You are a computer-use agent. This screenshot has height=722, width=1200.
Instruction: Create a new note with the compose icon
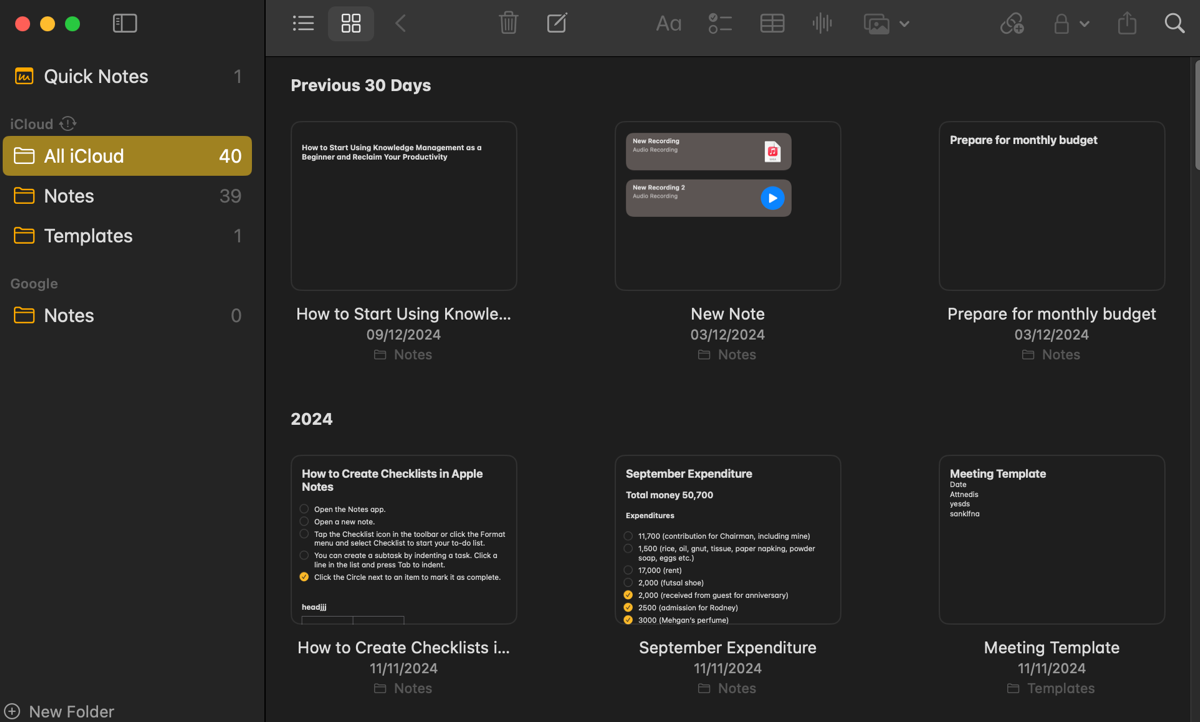557,23
